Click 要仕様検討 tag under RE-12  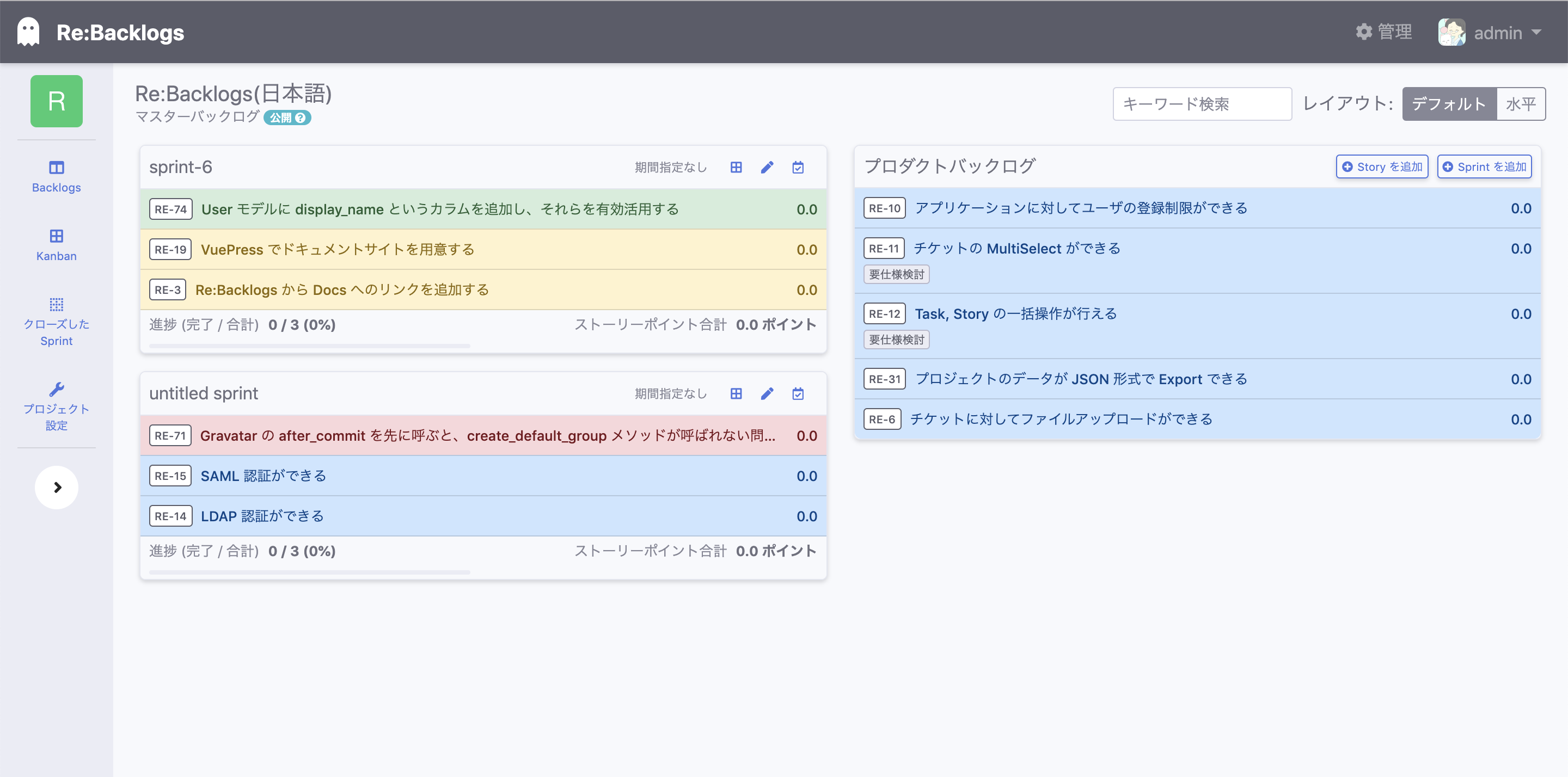click(896, 340)
